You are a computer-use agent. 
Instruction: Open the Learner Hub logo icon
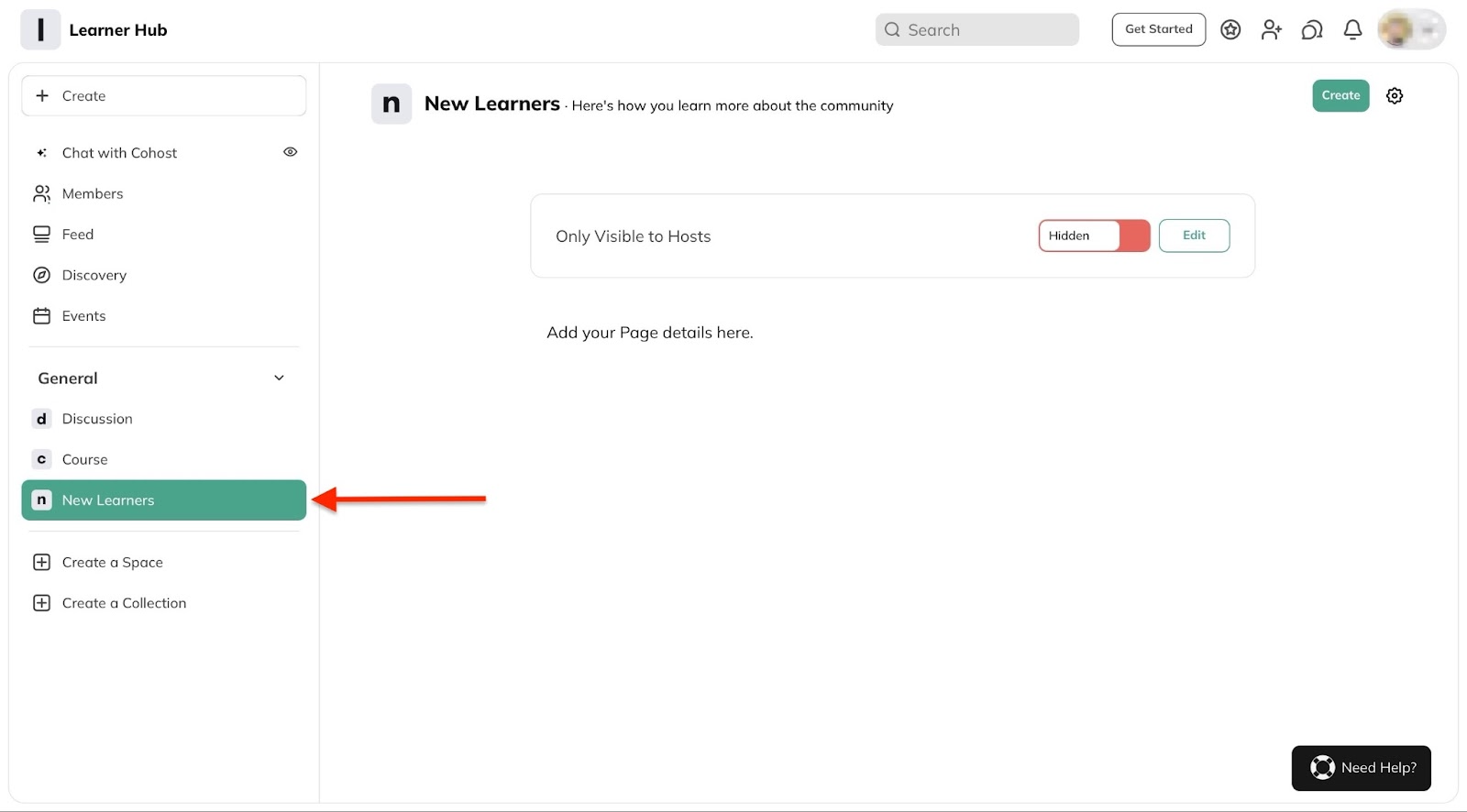pyautogui.click(x=40, y=30)
